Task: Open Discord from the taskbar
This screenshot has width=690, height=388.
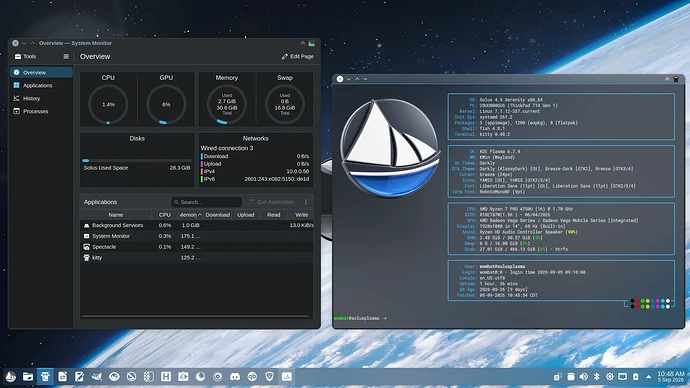Action: pyautogui.click(x=235, y=377)
